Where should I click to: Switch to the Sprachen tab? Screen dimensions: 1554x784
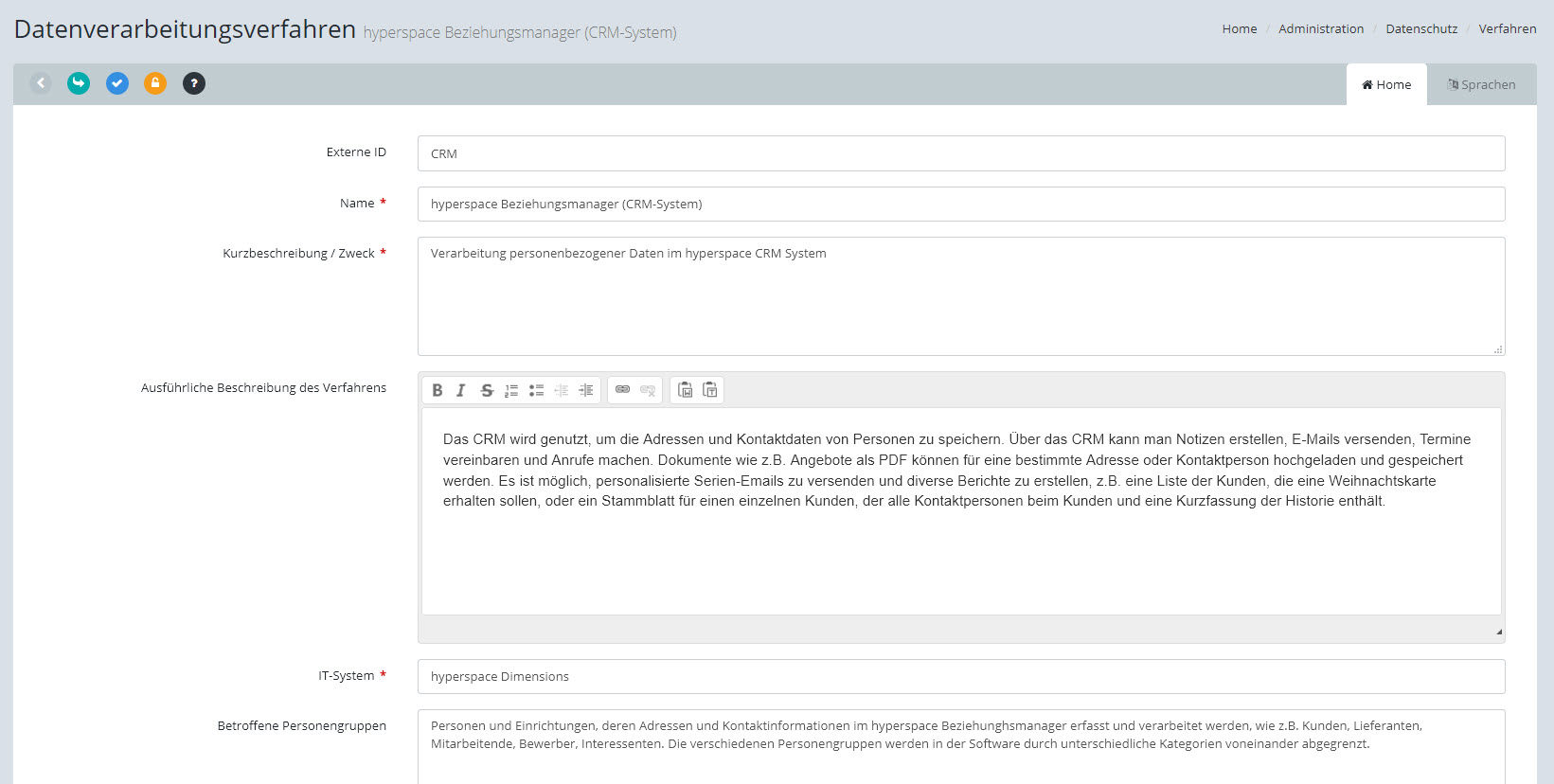pyautogui.click(x=1481, y=85)
